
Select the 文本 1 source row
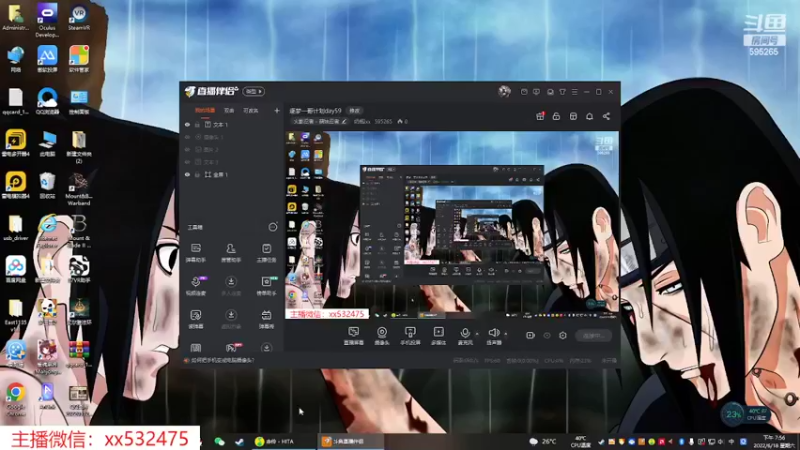click(232, 124)
